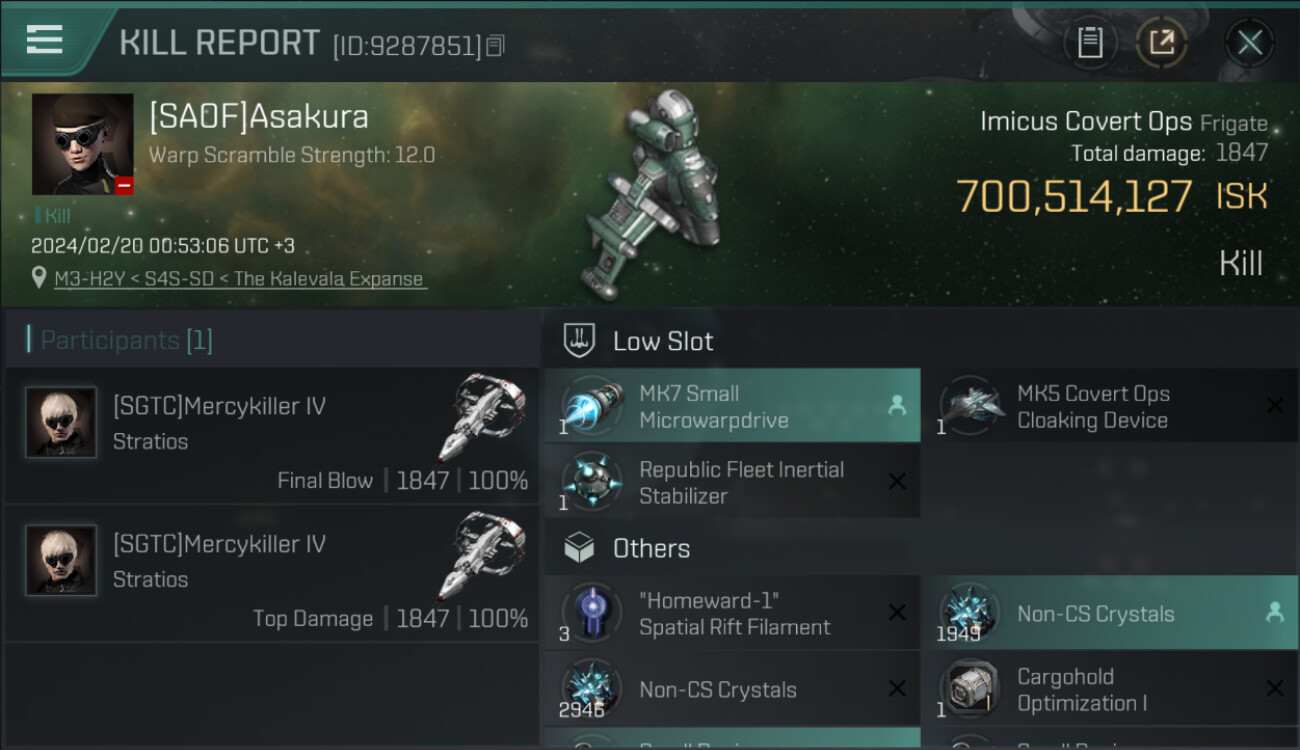Click the MK5 Covert Ops Cloaking Device icon
1300x750 pixels.
(971, 405)
